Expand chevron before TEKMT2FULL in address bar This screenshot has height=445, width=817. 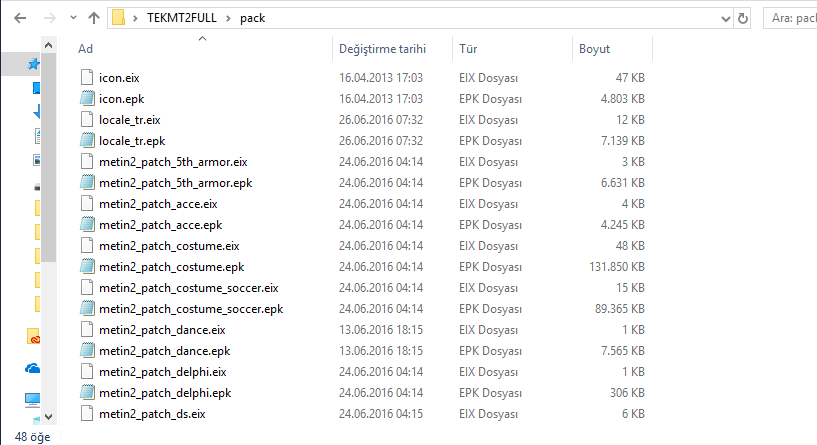[135, 18]
